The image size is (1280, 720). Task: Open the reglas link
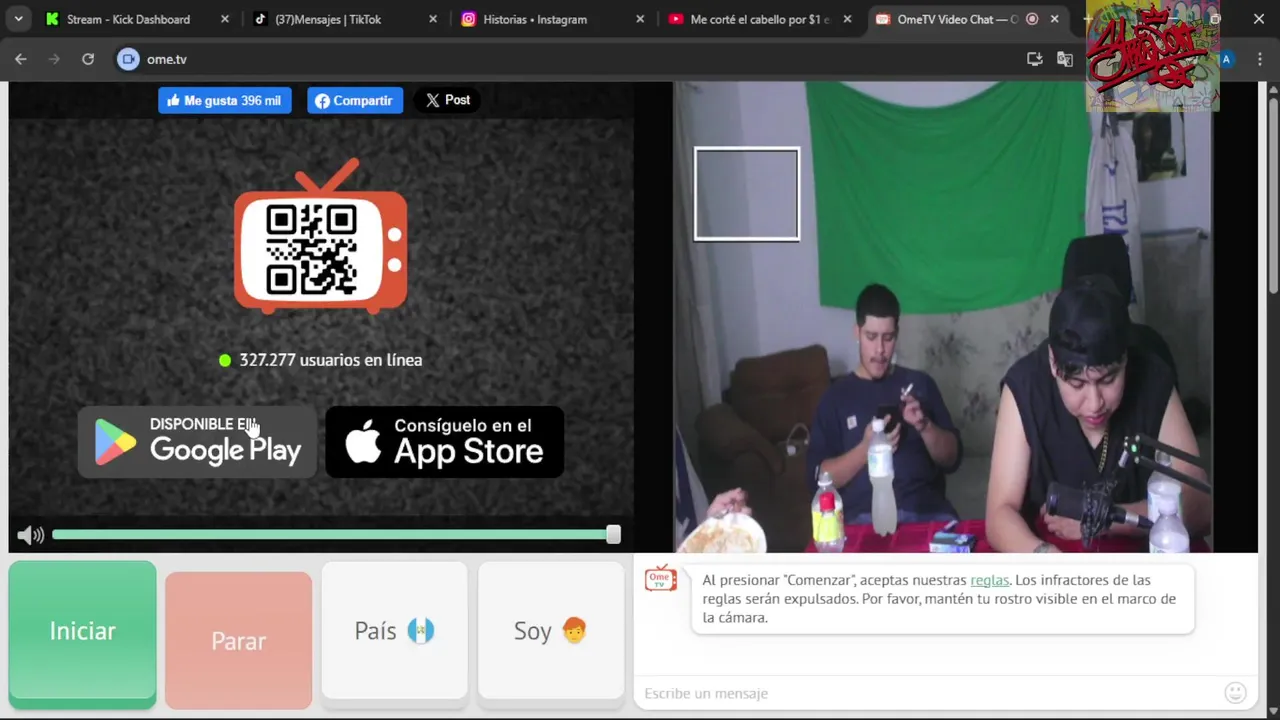pyautogui.click(x=989, y=580)
